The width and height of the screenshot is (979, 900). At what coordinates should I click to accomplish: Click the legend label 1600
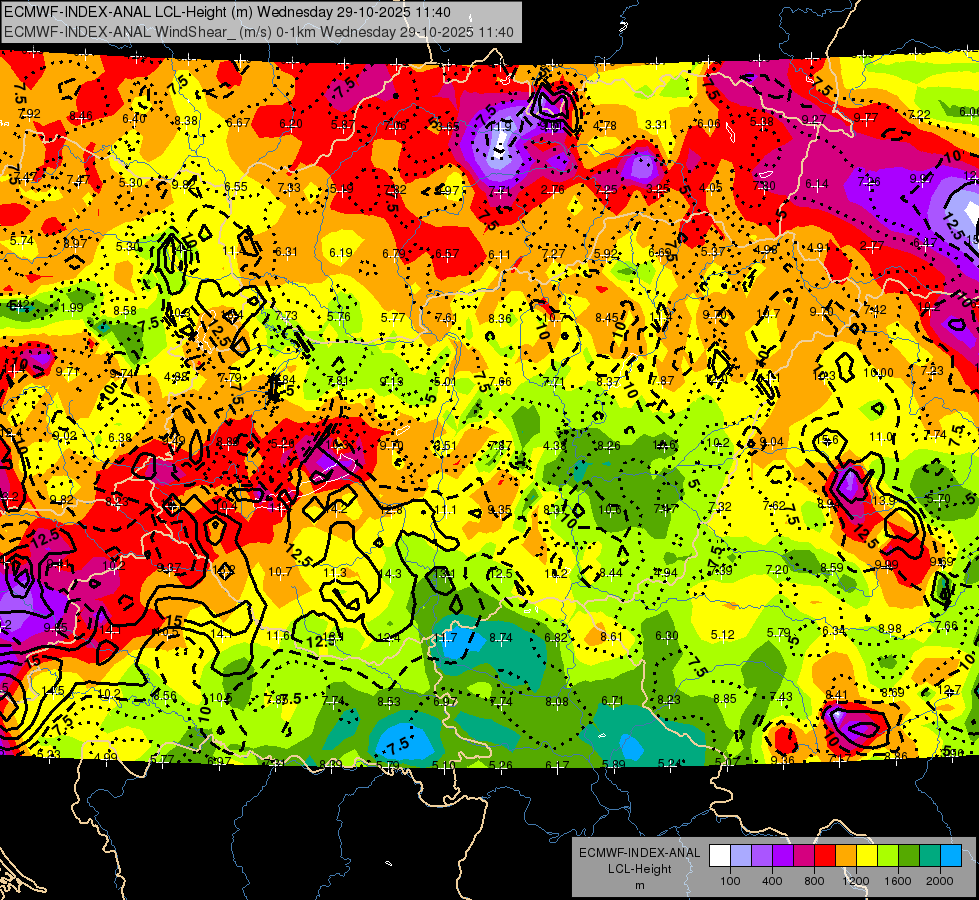pyautogui.click(x=898, y=881)
